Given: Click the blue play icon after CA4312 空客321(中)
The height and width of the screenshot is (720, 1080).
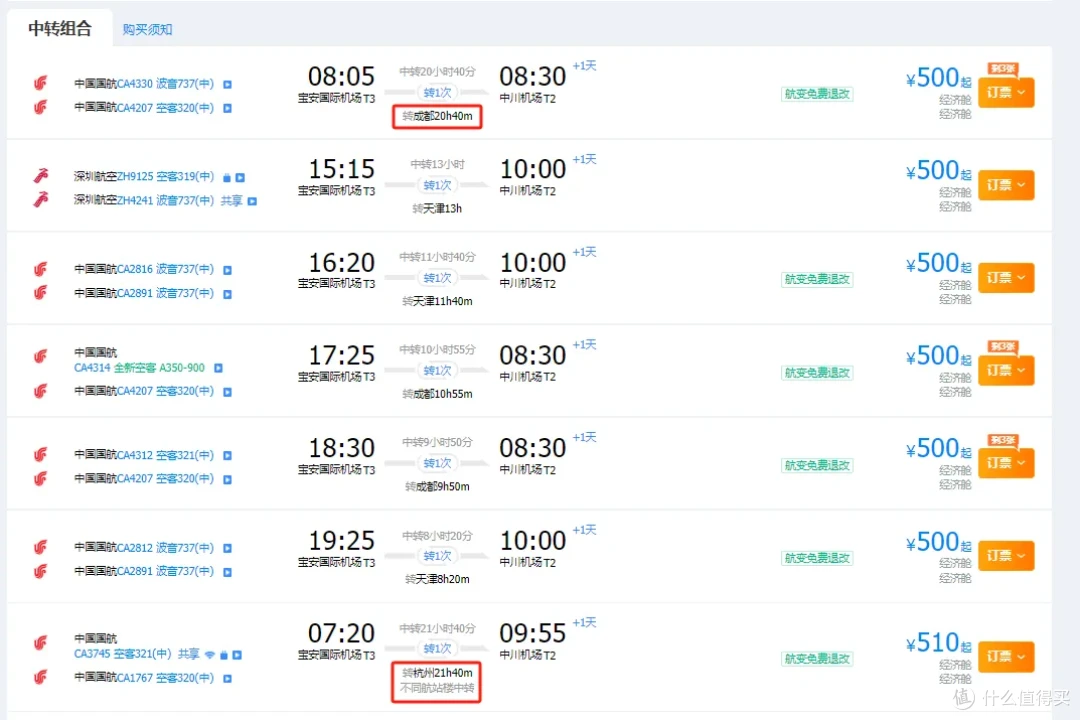Looking at the screenshot, I should point(227,455).
